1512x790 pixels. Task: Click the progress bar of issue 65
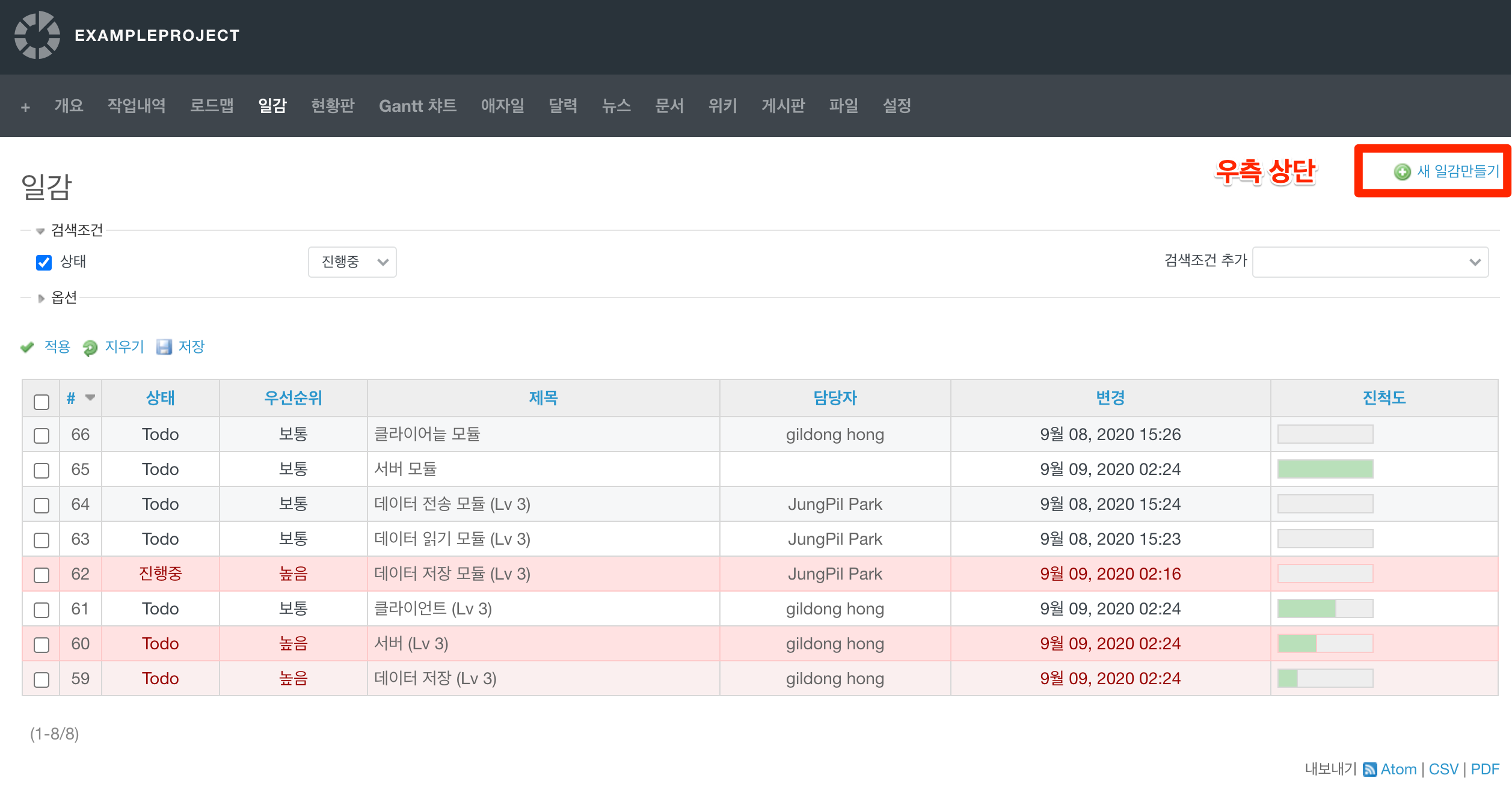pos(1324,469)
